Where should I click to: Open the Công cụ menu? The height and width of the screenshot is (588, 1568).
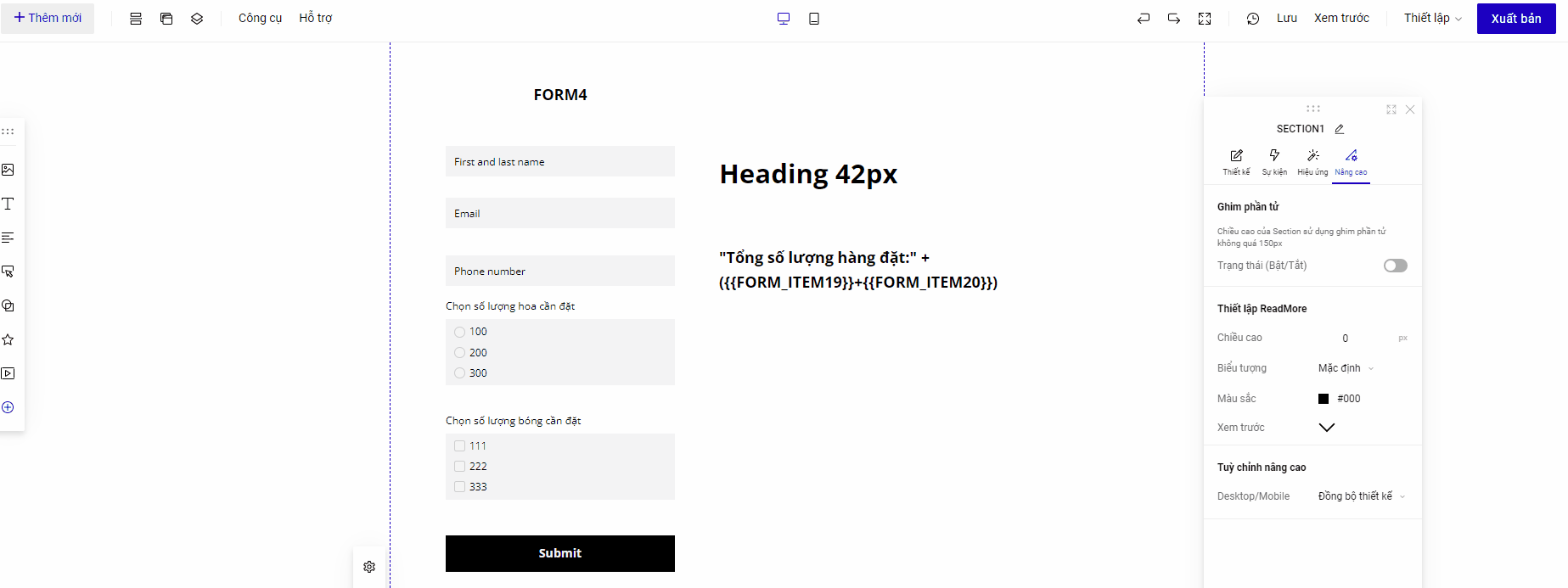260,19
